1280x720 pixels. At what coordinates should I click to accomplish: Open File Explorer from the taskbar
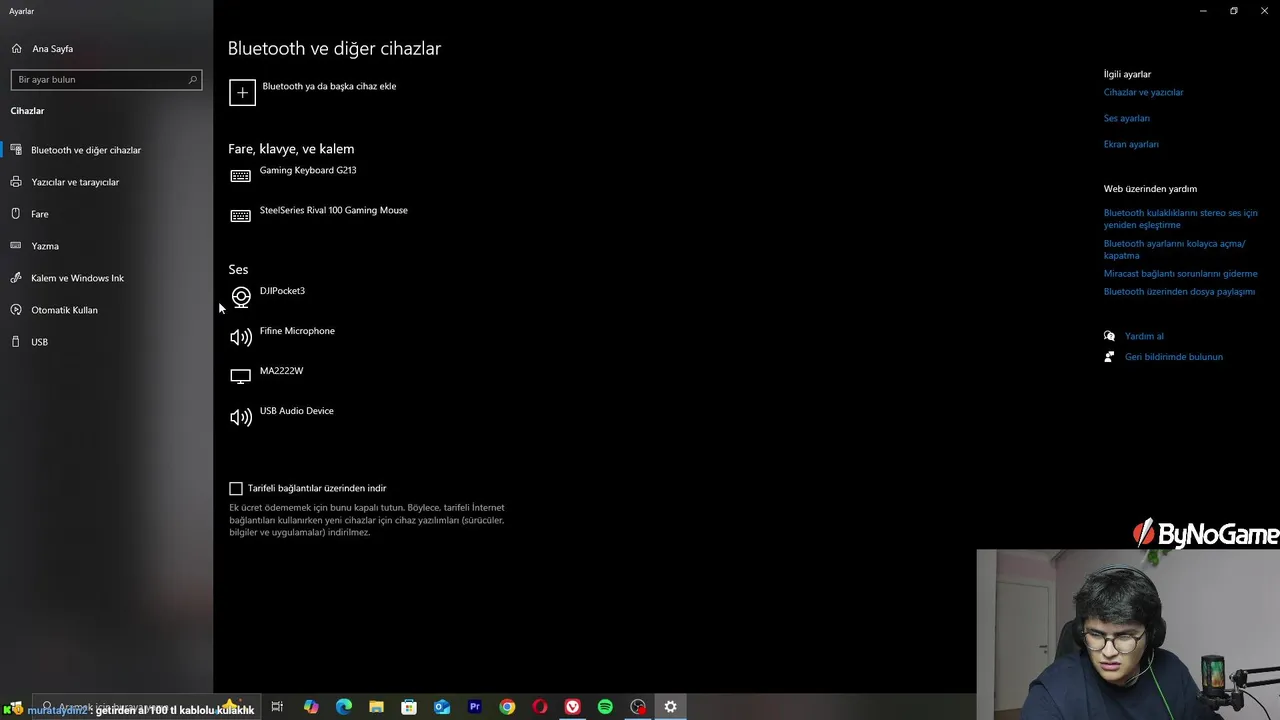tap(376, 707)
